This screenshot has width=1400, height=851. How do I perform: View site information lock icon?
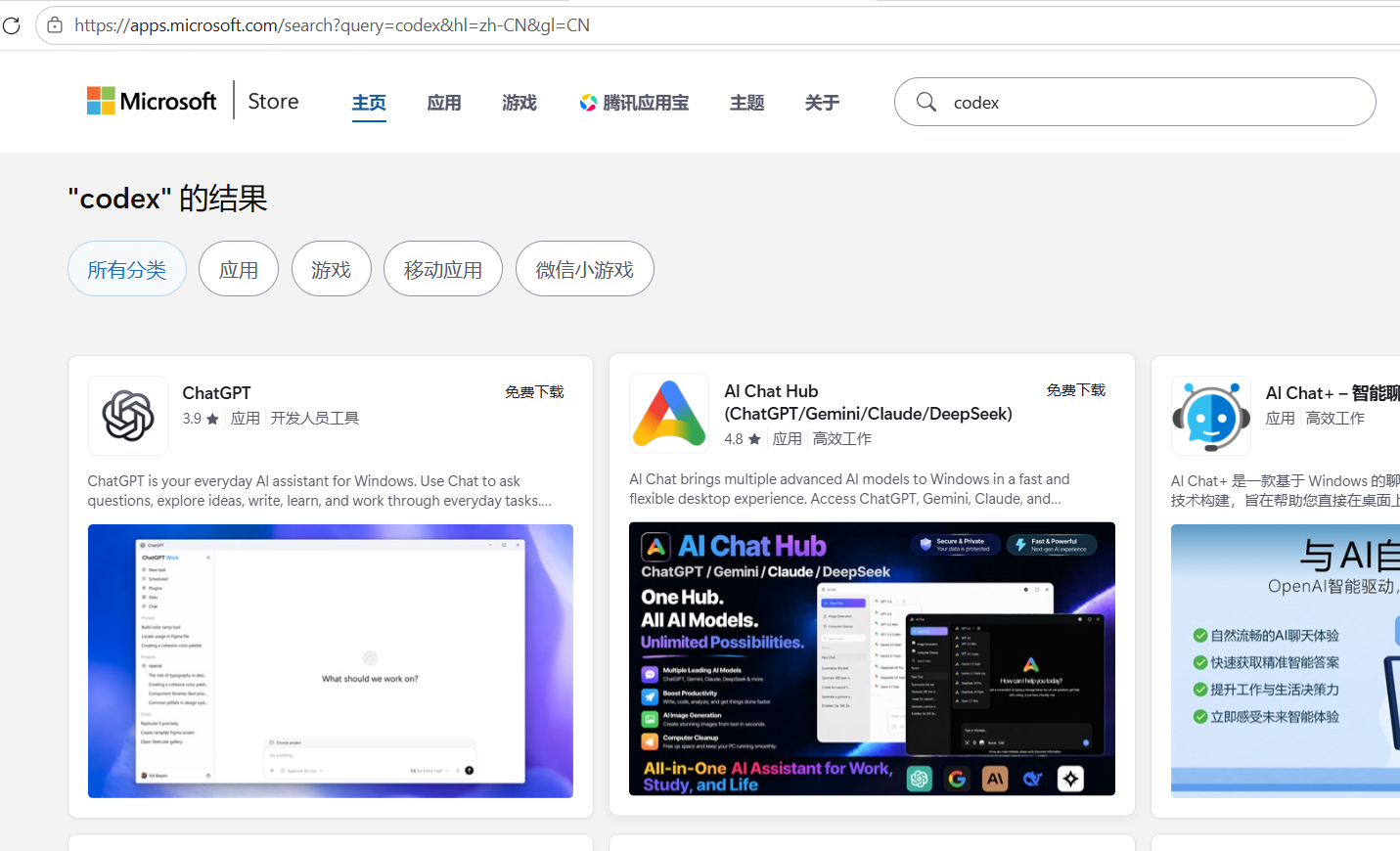[55, 25]
